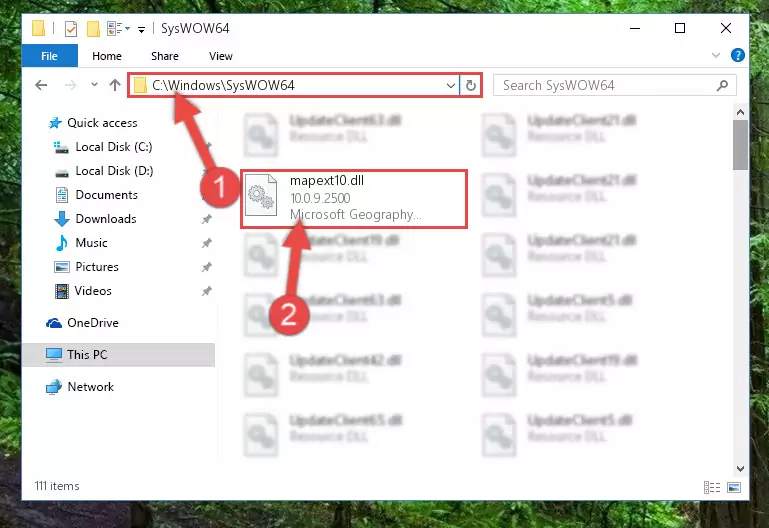Image resolution: width=769 pixels, height=528 pixels.
Task: Refresh the folder with the refresh icon
Action: click(471, 85)
